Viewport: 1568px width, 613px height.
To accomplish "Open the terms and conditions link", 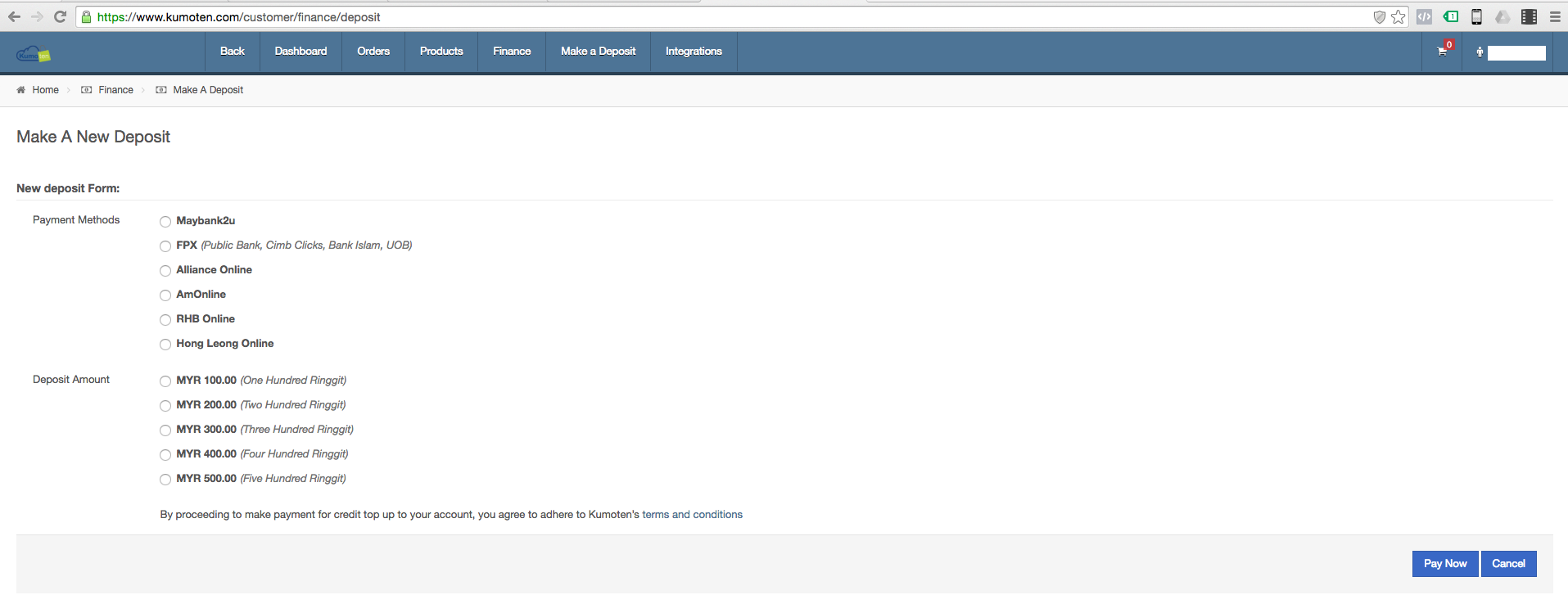I will [x=692, y=515].
